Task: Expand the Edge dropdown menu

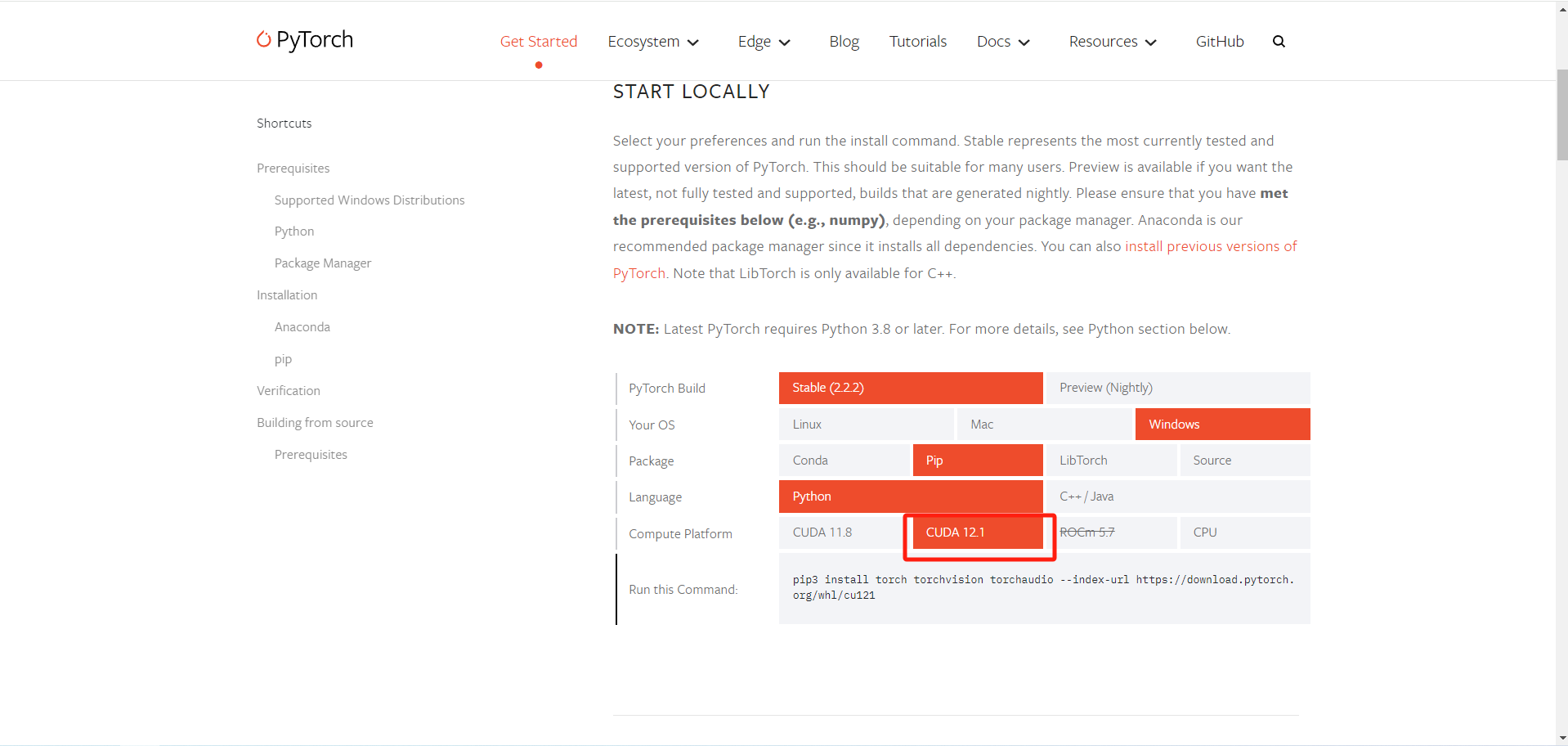Action: 764,42
